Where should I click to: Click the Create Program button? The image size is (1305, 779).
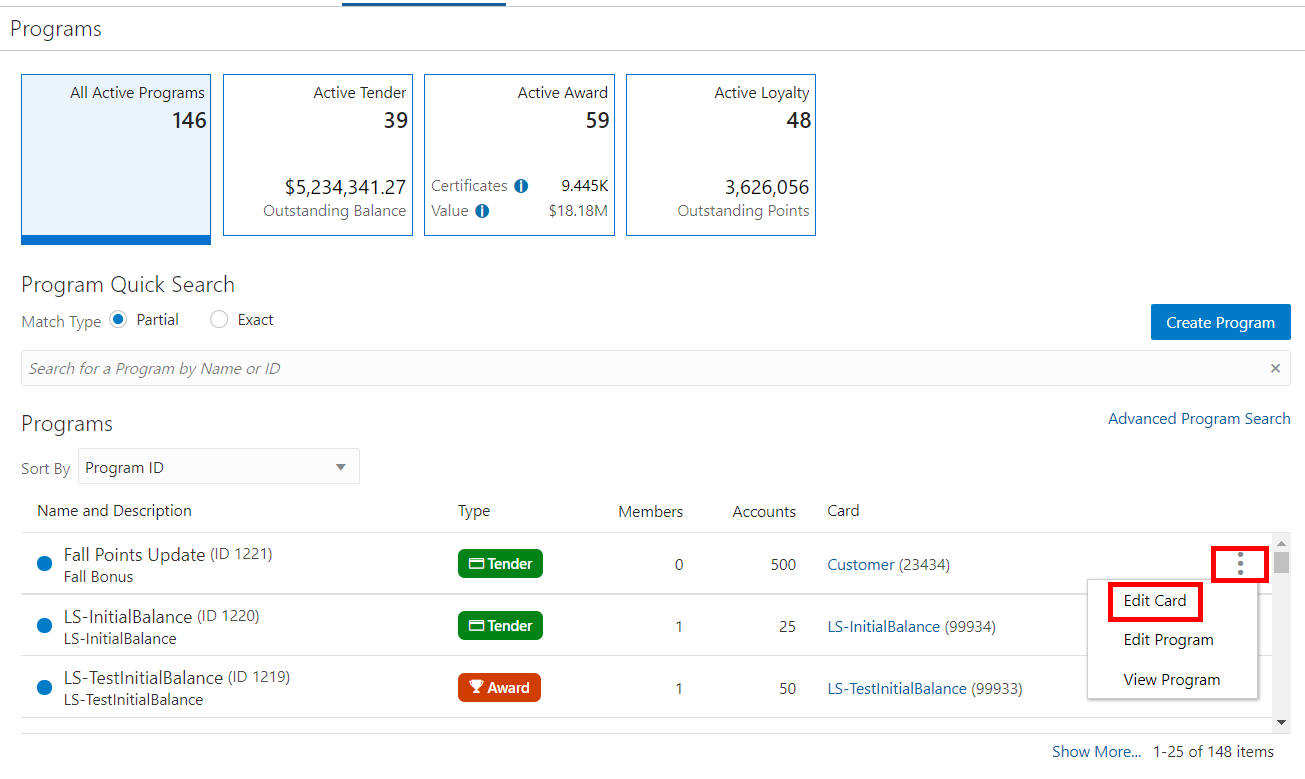click(1220, 323)
